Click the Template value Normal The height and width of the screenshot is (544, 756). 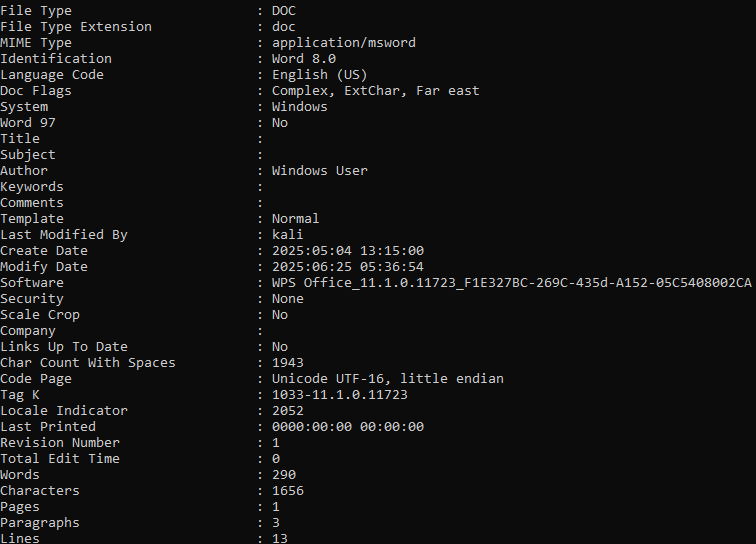coord(295,218)
